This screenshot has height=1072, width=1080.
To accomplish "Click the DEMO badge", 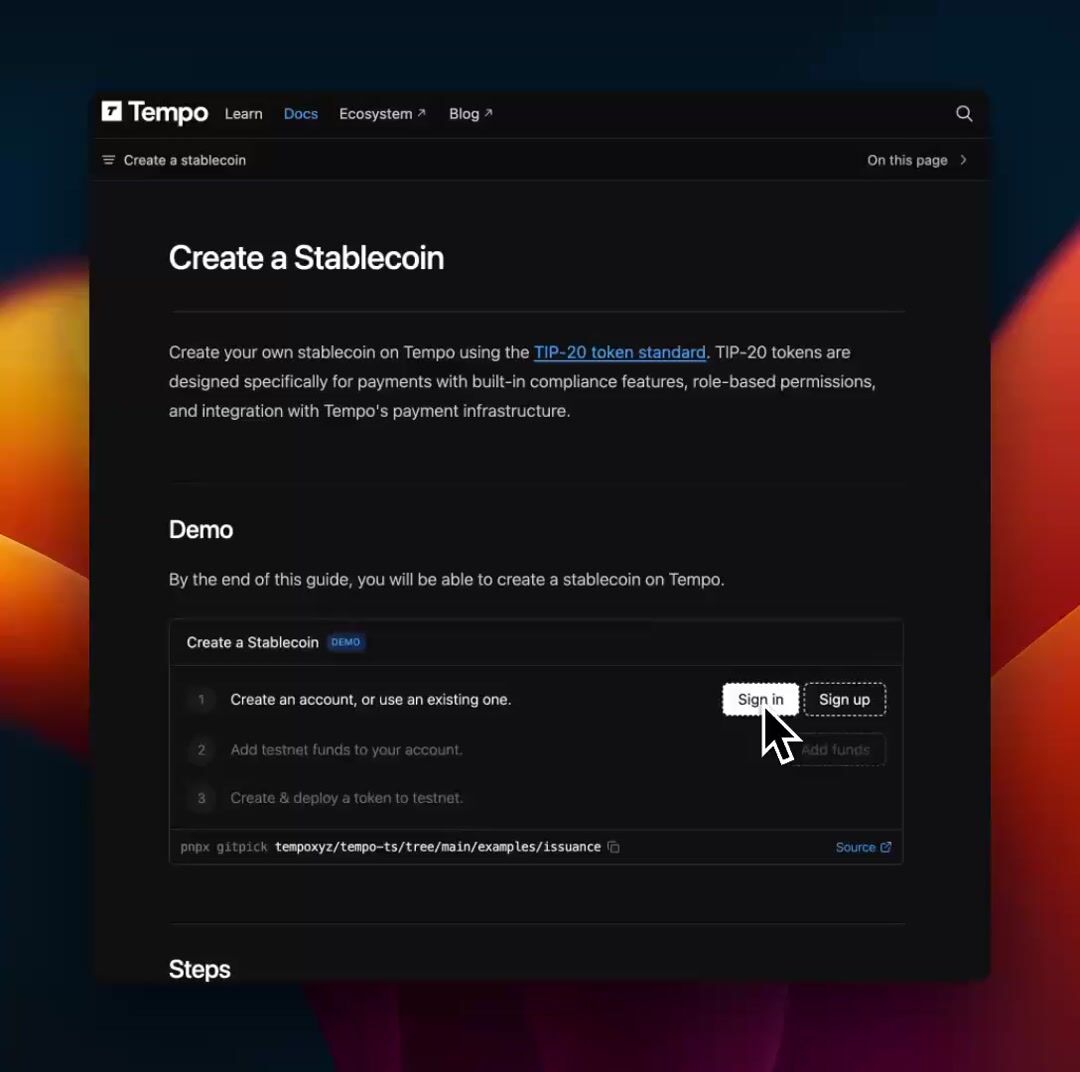I will (x=345, y=642).
